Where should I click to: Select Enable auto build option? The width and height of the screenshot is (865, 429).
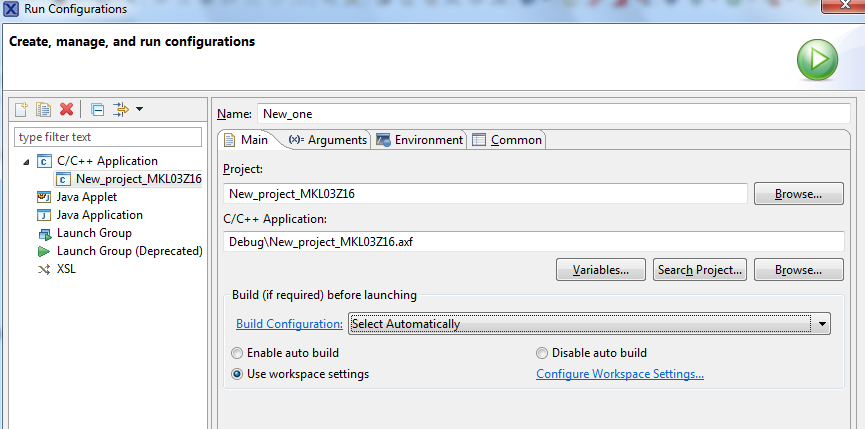point(237,353)
